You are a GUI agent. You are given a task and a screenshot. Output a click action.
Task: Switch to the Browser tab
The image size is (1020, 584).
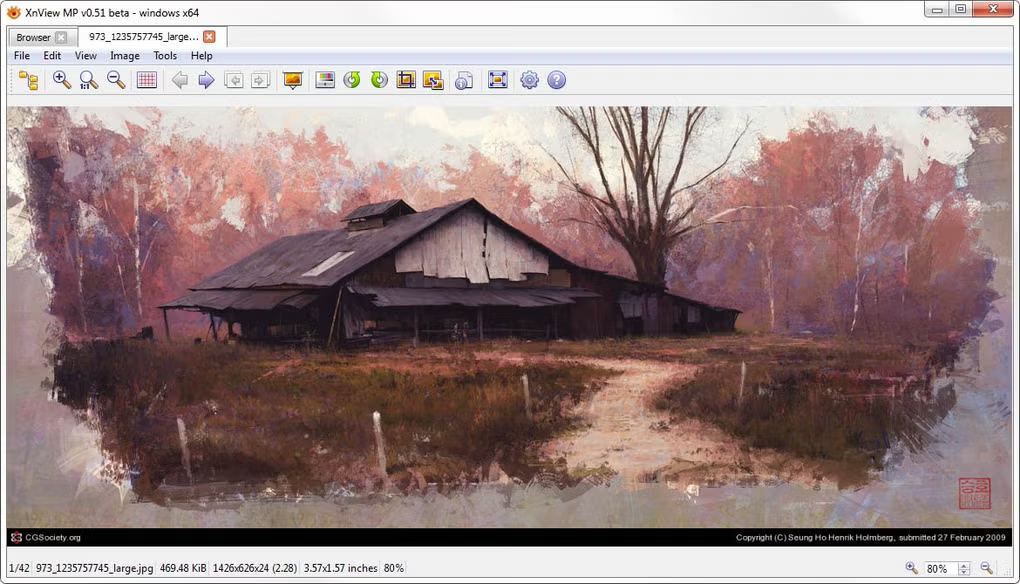[42, 37]
